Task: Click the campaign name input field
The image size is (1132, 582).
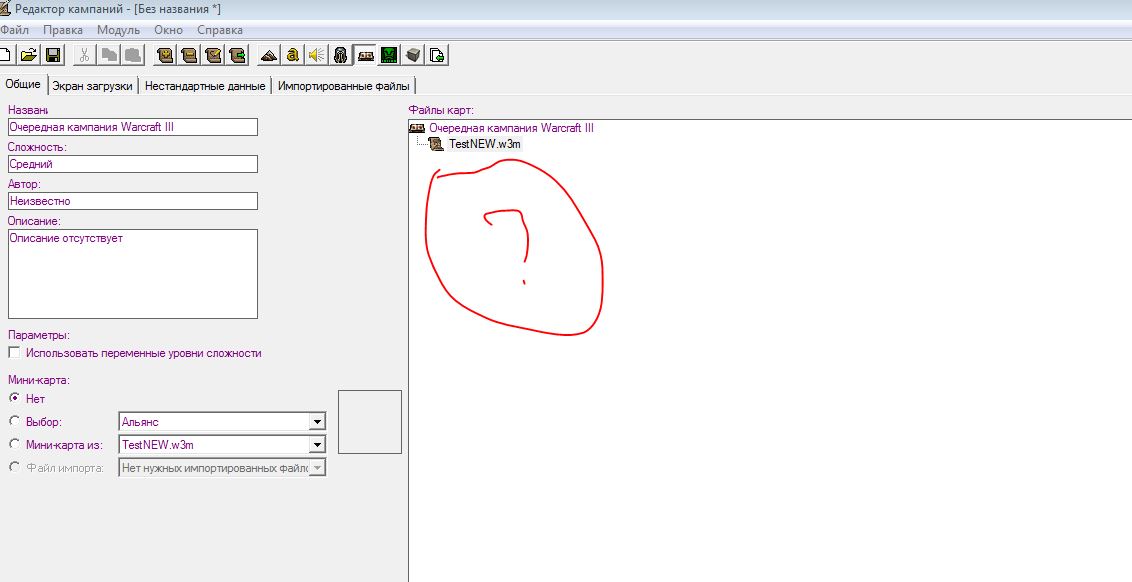Action: (x=133, y=127)
